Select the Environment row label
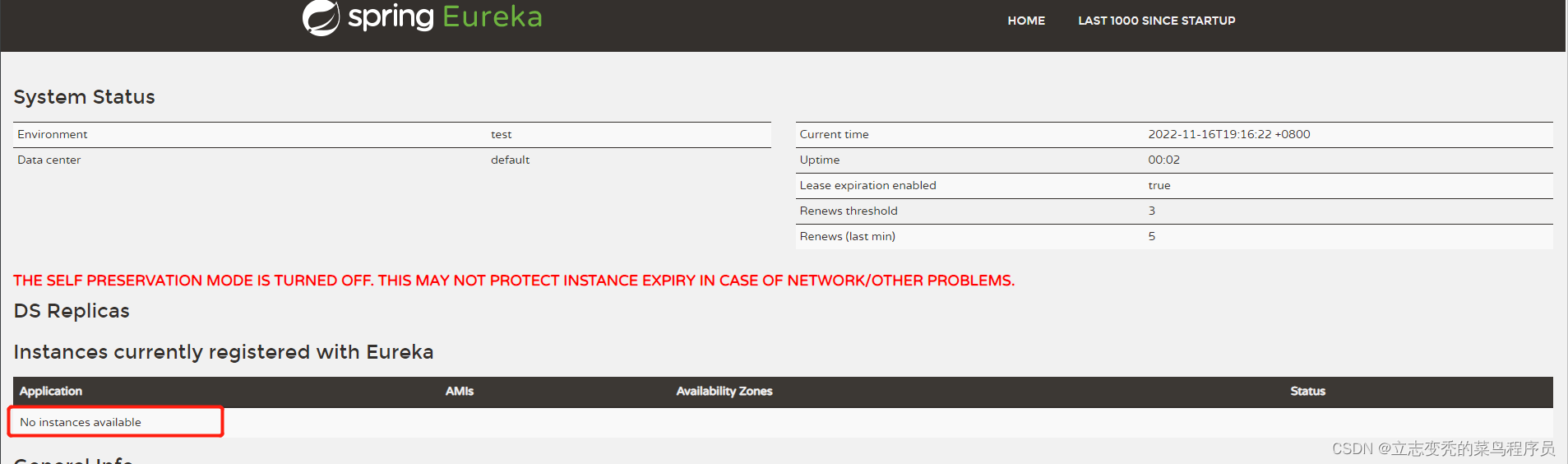 point(52,134)
